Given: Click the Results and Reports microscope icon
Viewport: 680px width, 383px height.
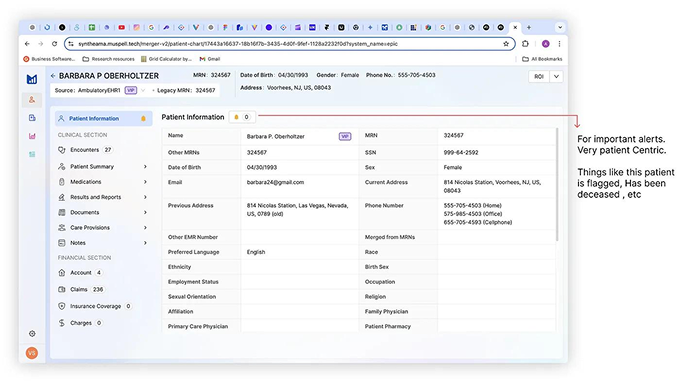Looking at the screenshot, I should tap(62, 197).
